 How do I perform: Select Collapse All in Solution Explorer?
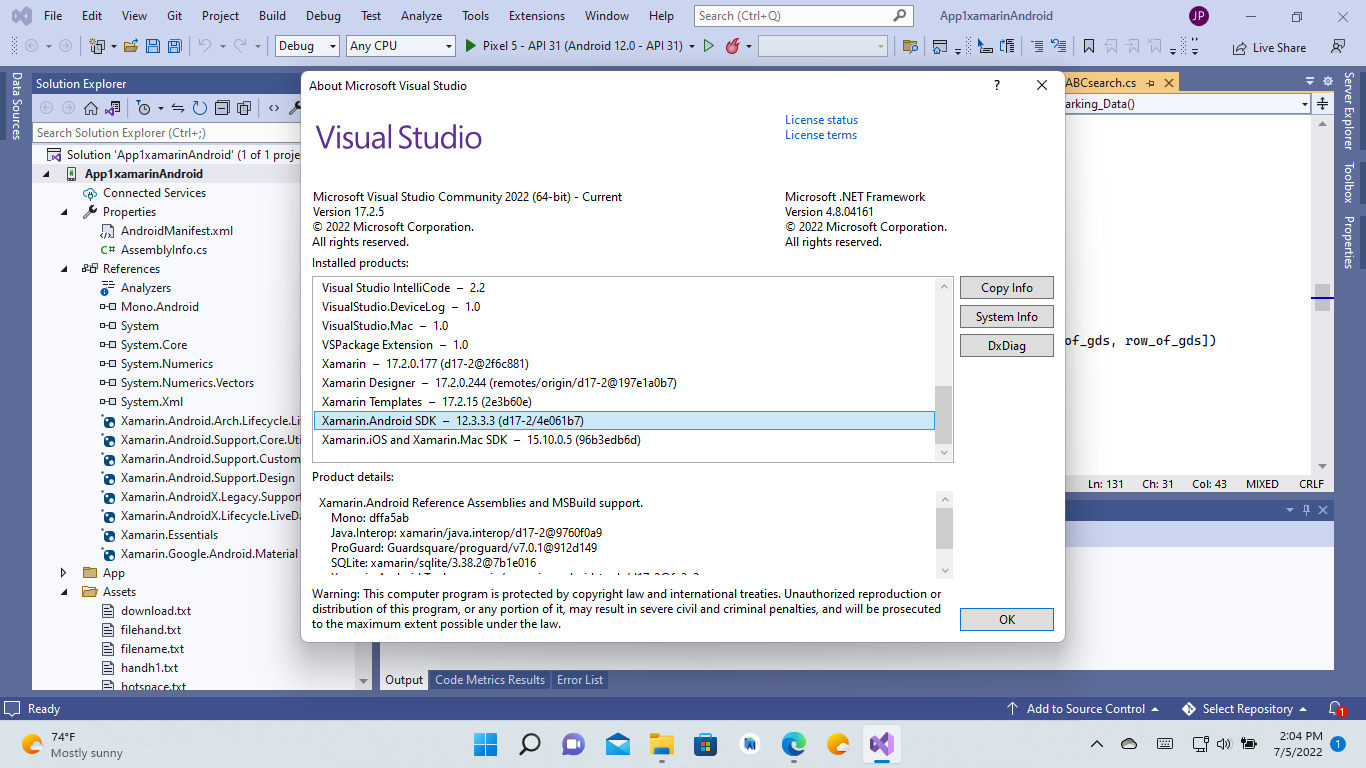click(222, 110)
